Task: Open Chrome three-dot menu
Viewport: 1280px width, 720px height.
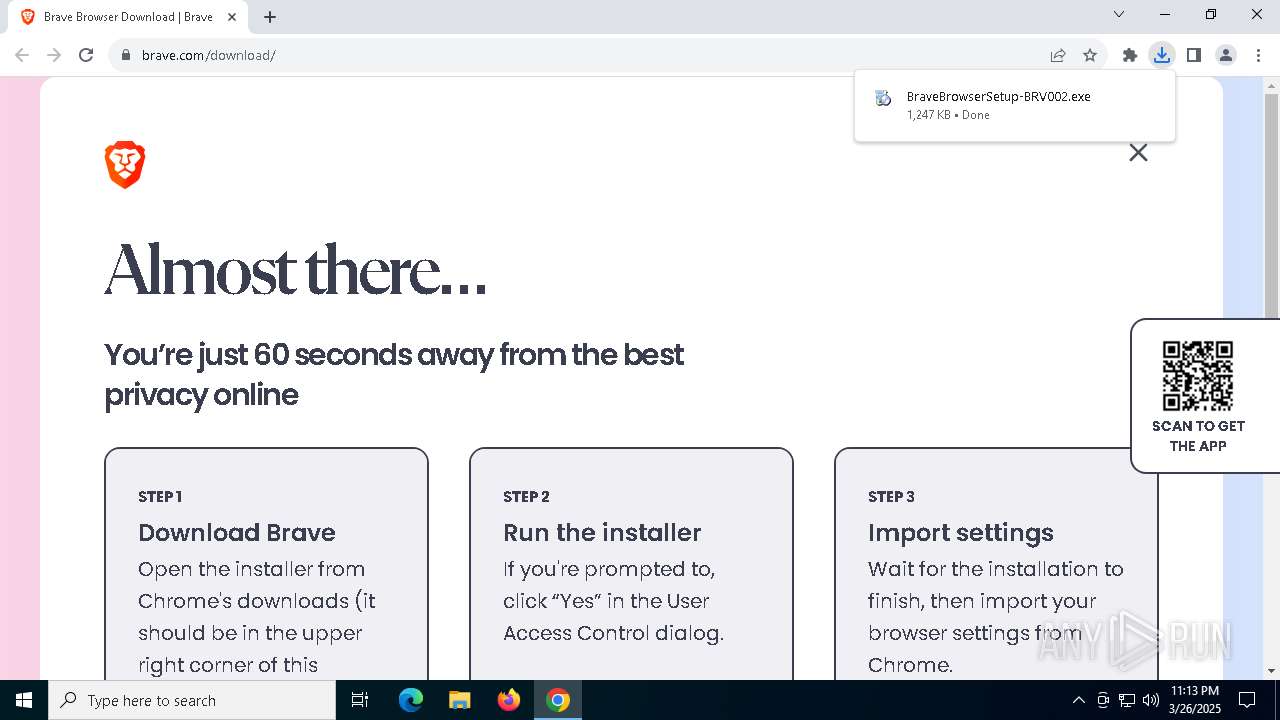Action: click(1258, 55)
